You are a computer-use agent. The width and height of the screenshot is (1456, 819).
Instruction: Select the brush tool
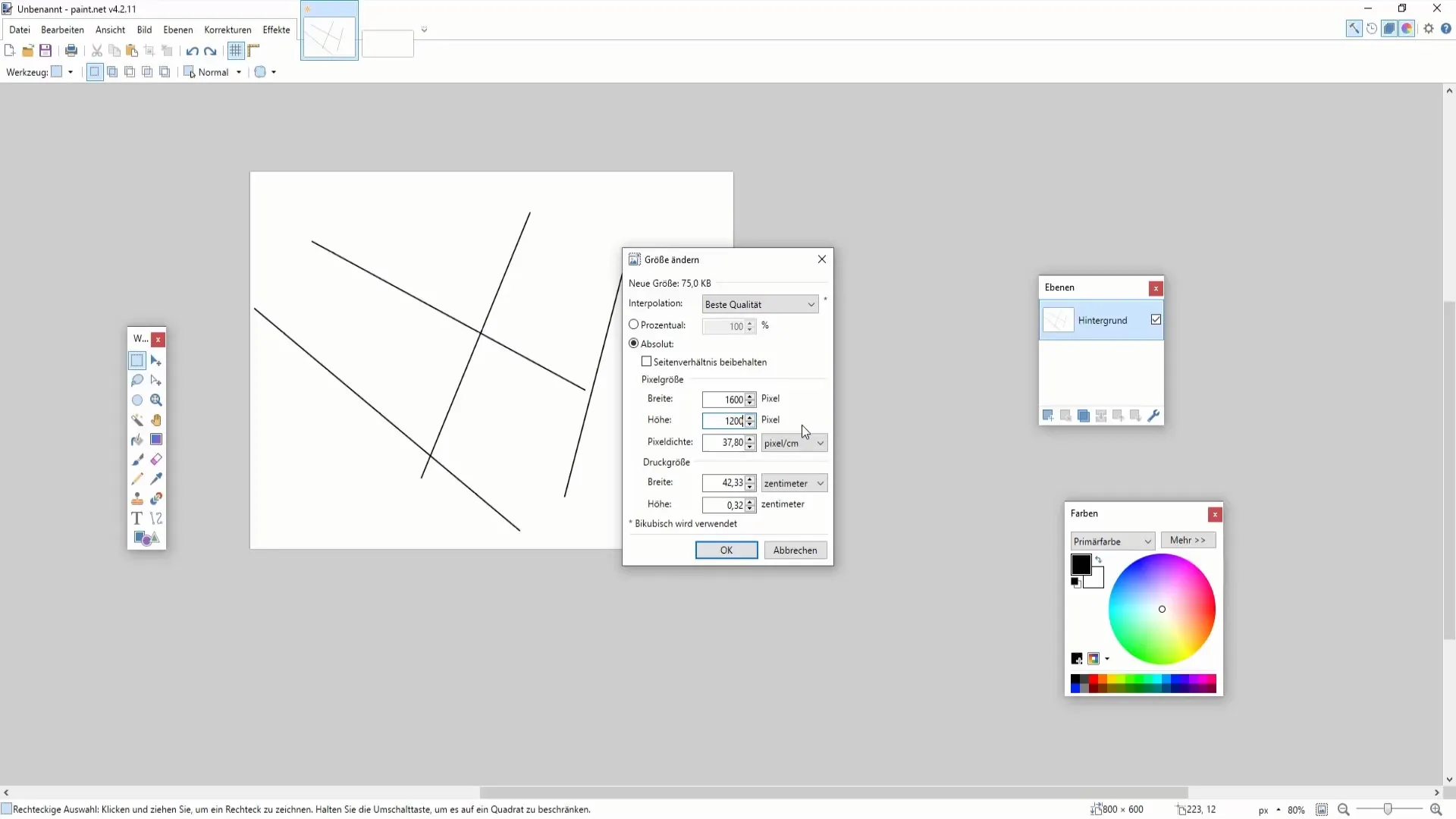point(137,460)
